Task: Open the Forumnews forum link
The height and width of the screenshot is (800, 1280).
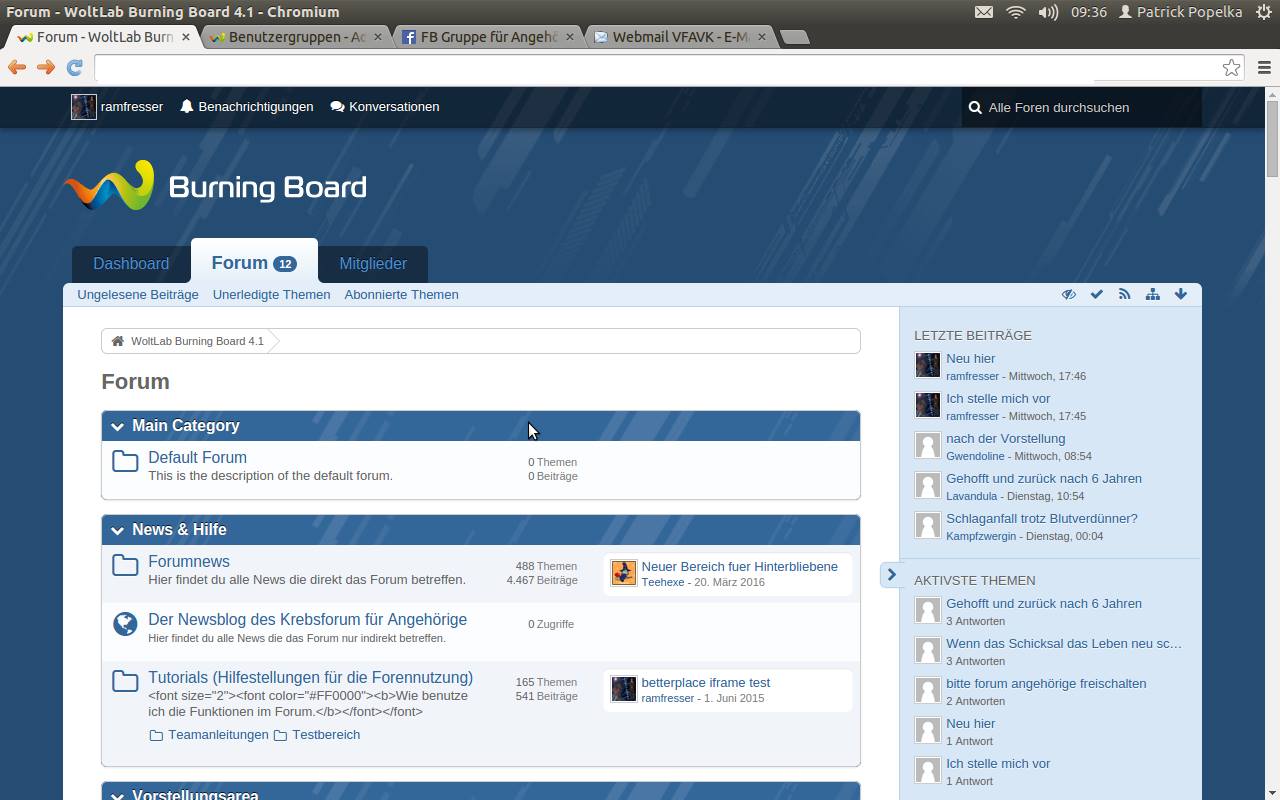Action: pyautogui.click(x=189, y=561)
